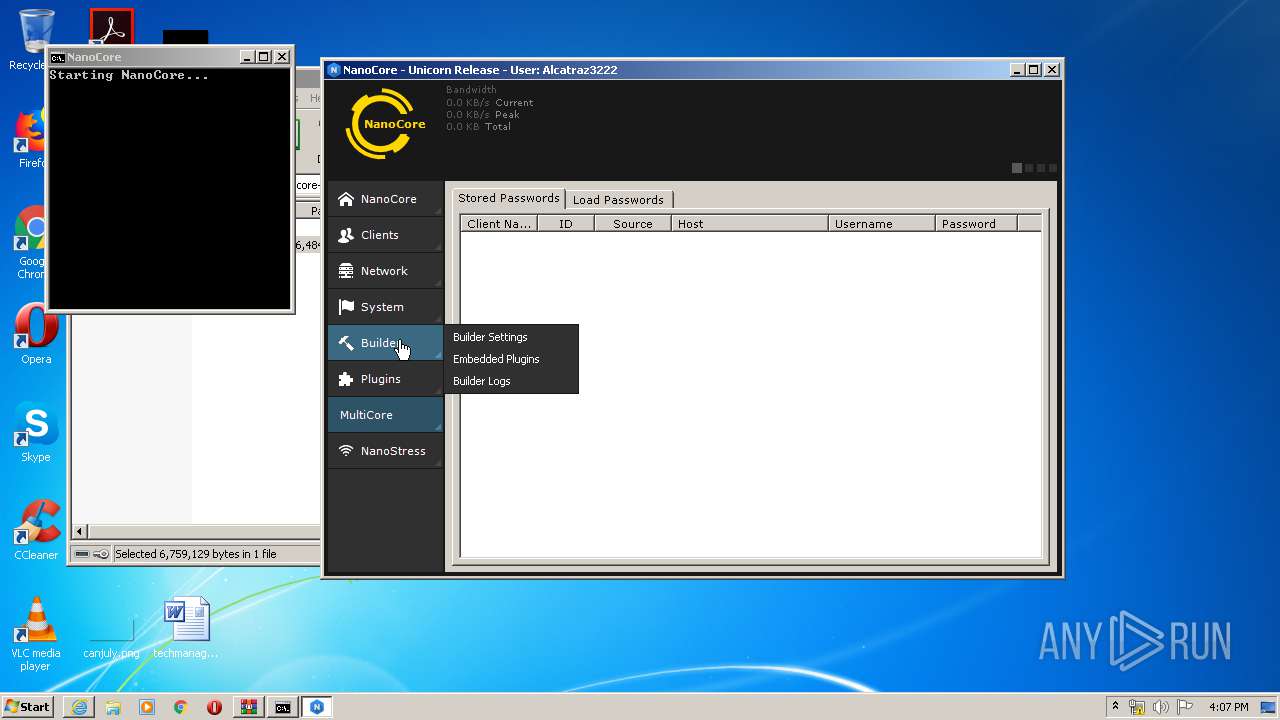This screenshot has width=1280, height=720.
Task: Switch to the Stored Passwords tab
Action: (509, 198)
